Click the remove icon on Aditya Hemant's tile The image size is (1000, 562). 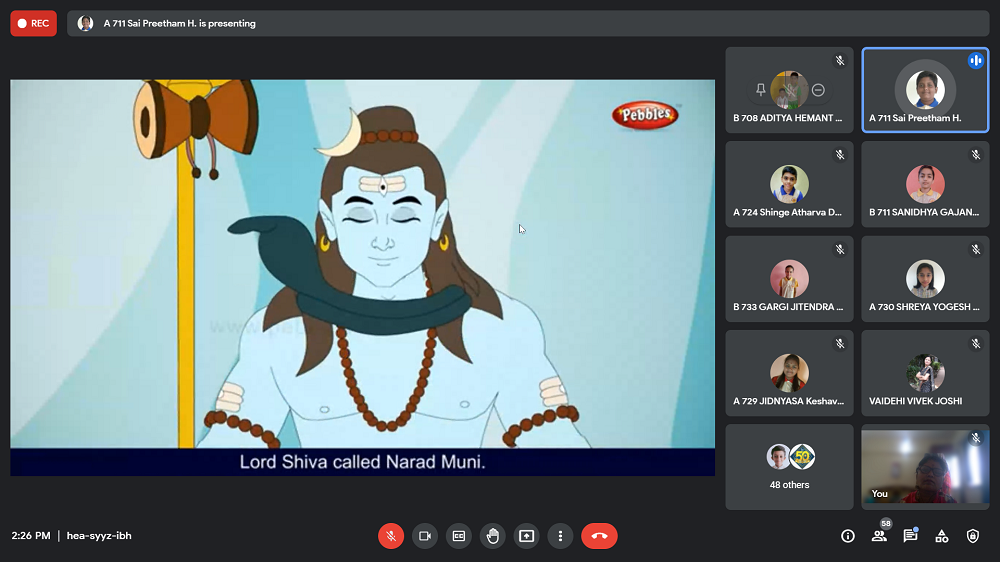click(818, 90)
